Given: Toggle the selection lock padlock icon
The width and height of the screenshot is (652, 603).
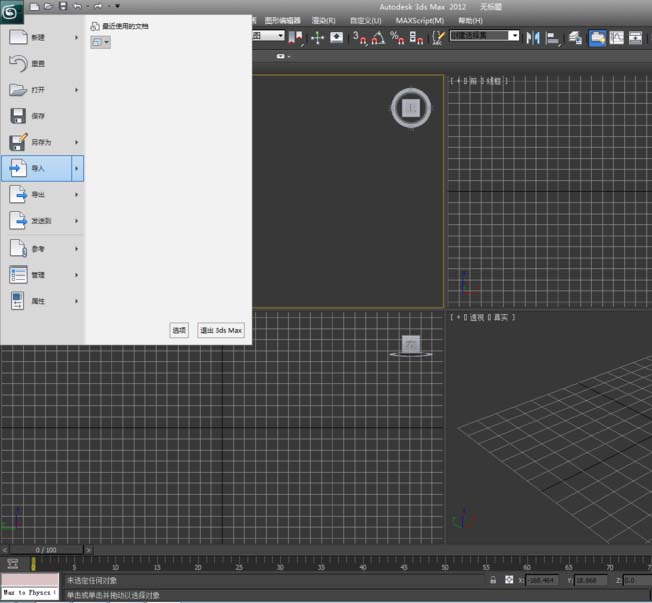Looking at the screenshot, I should (492, 580).
